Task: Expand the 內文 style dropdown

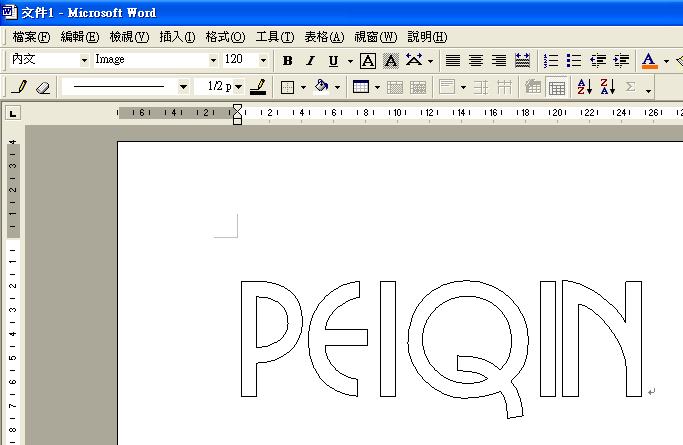Action: [x=84, y=60]
